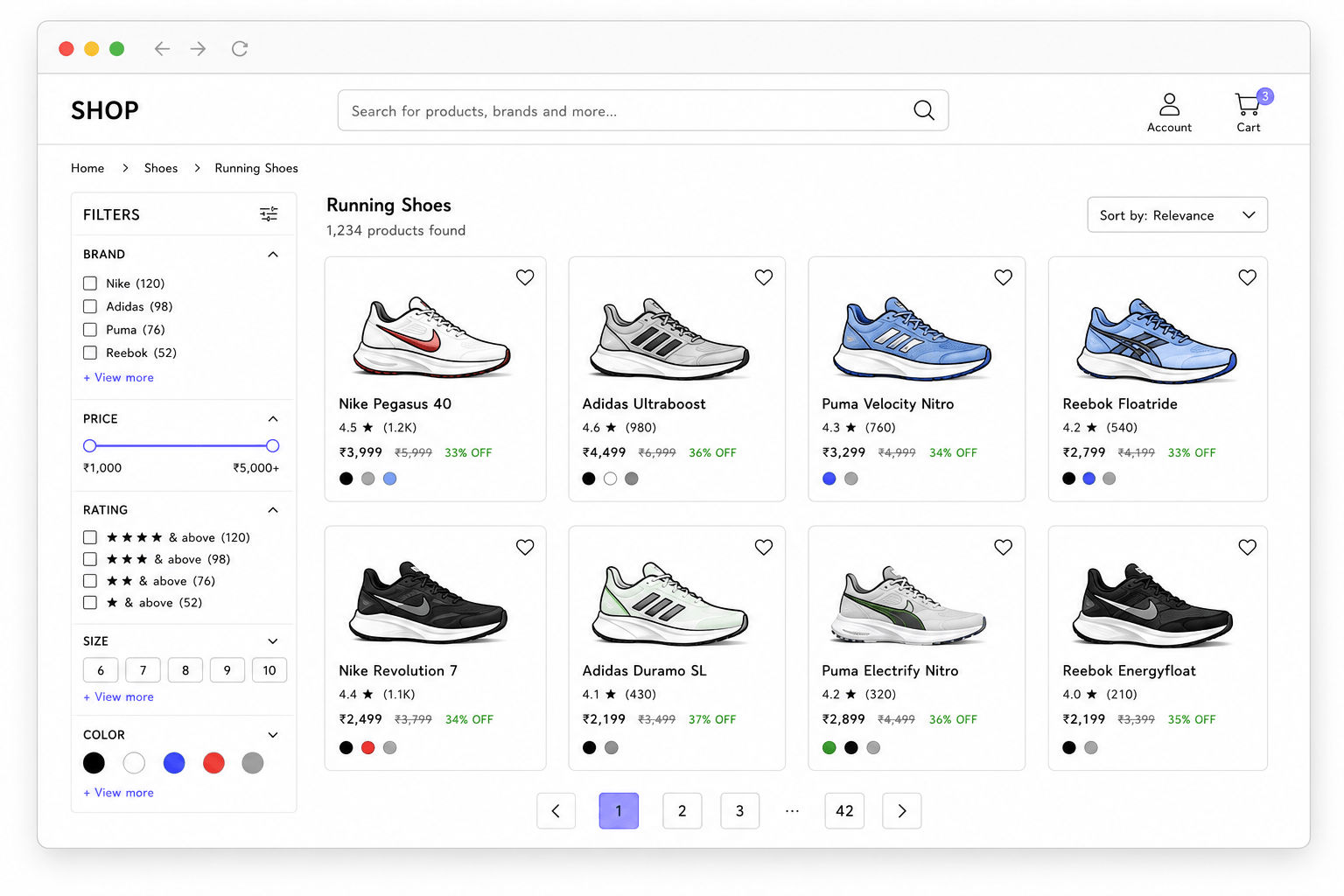Image resolution: width=1344 pixels, height=896 pixels.
Task: Check two stars & above rating
Action: click(90, 581)
